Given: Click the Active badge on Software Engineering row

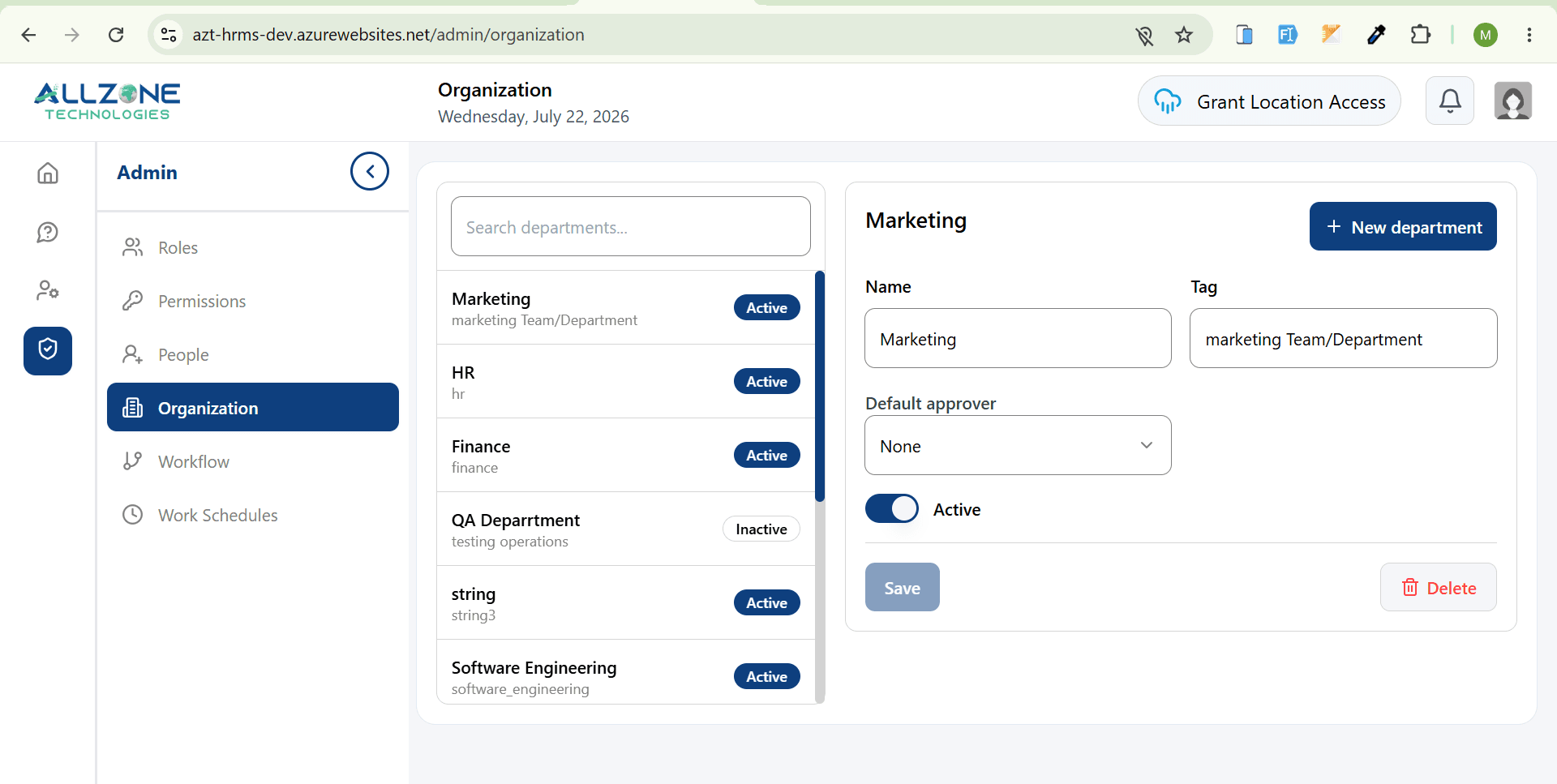Looking at the screenshot, I should coord(766,676).
